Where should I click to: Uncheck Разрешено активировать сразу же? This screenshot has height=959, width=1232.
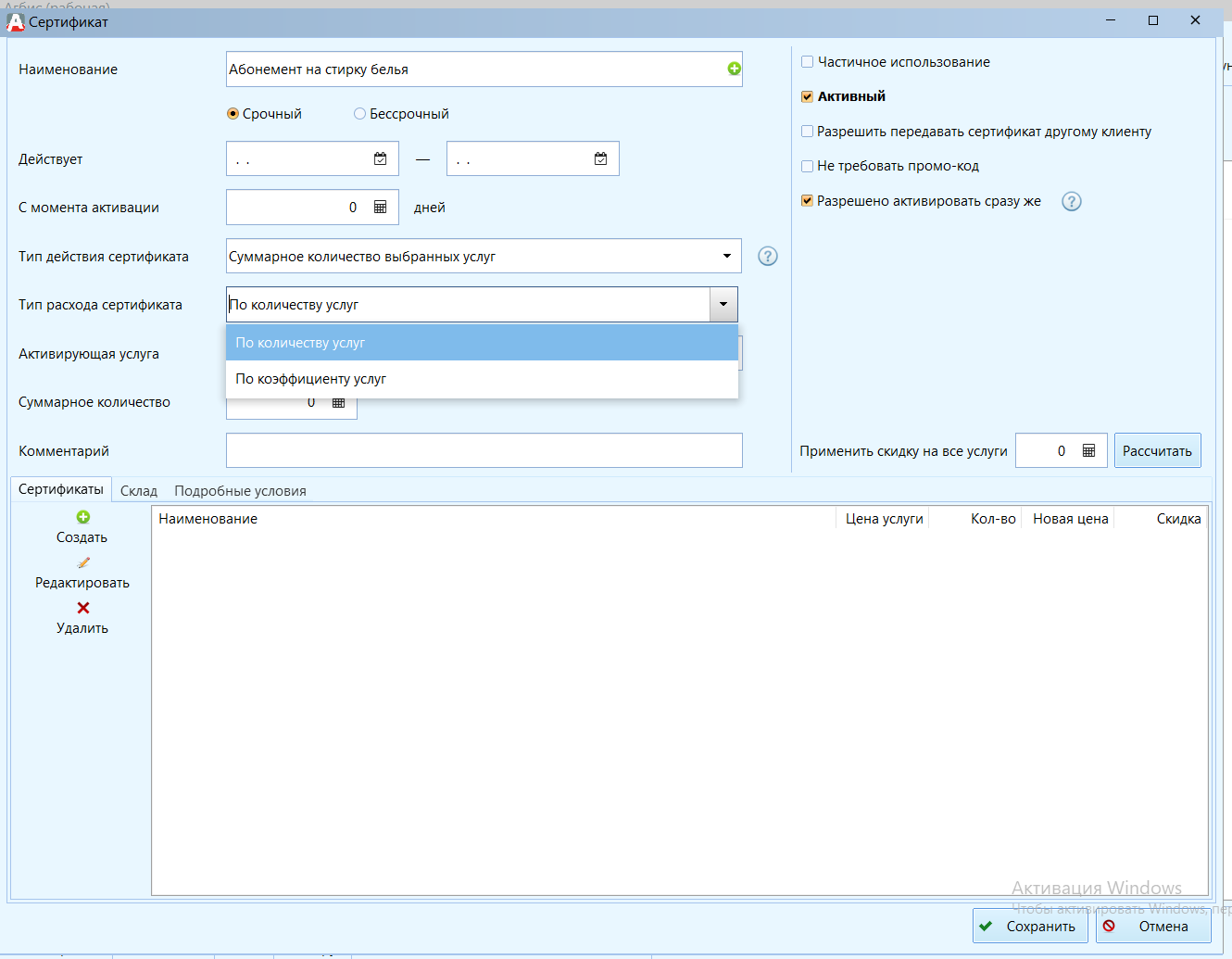[807, 201]
